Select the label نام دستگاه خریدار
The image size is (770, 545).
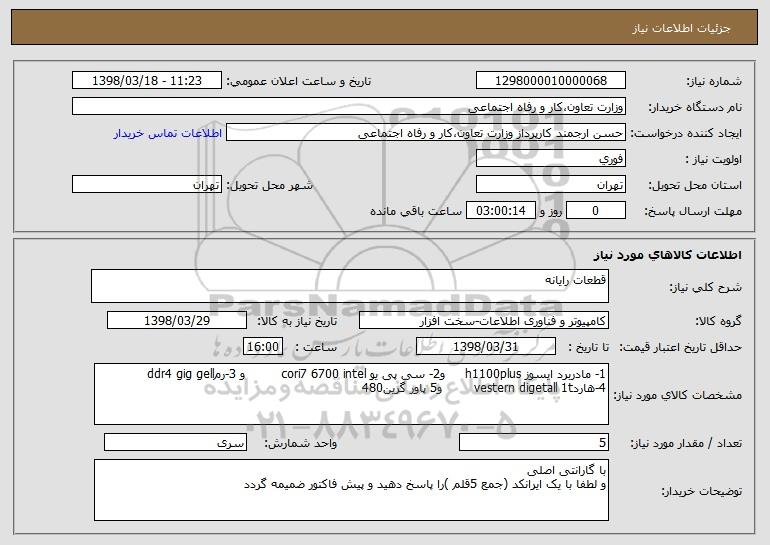[695, 107]
